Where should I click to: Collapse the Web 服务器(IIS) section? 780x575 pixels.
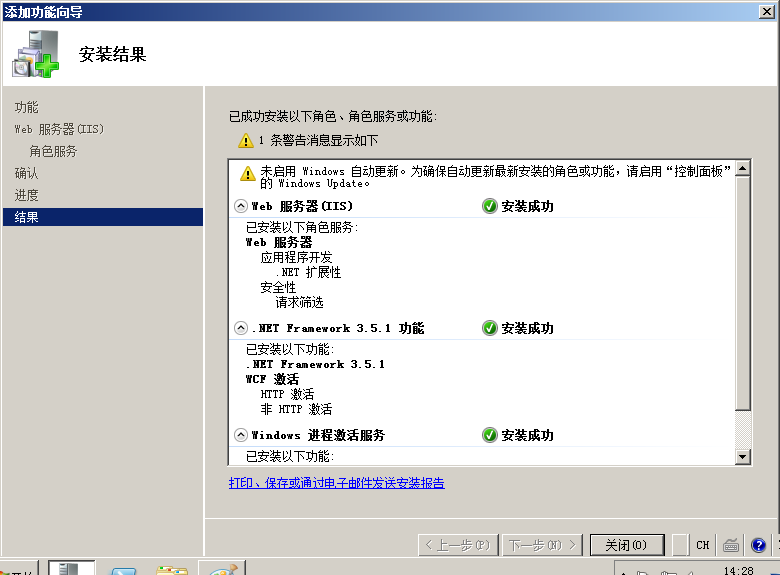(x=240, y=206)
